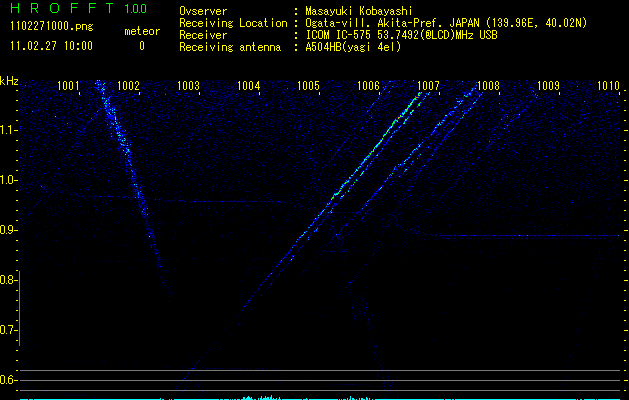Click the ICOM IC-575 receiver text
This screenshot has height=400, width=629.
401,35
